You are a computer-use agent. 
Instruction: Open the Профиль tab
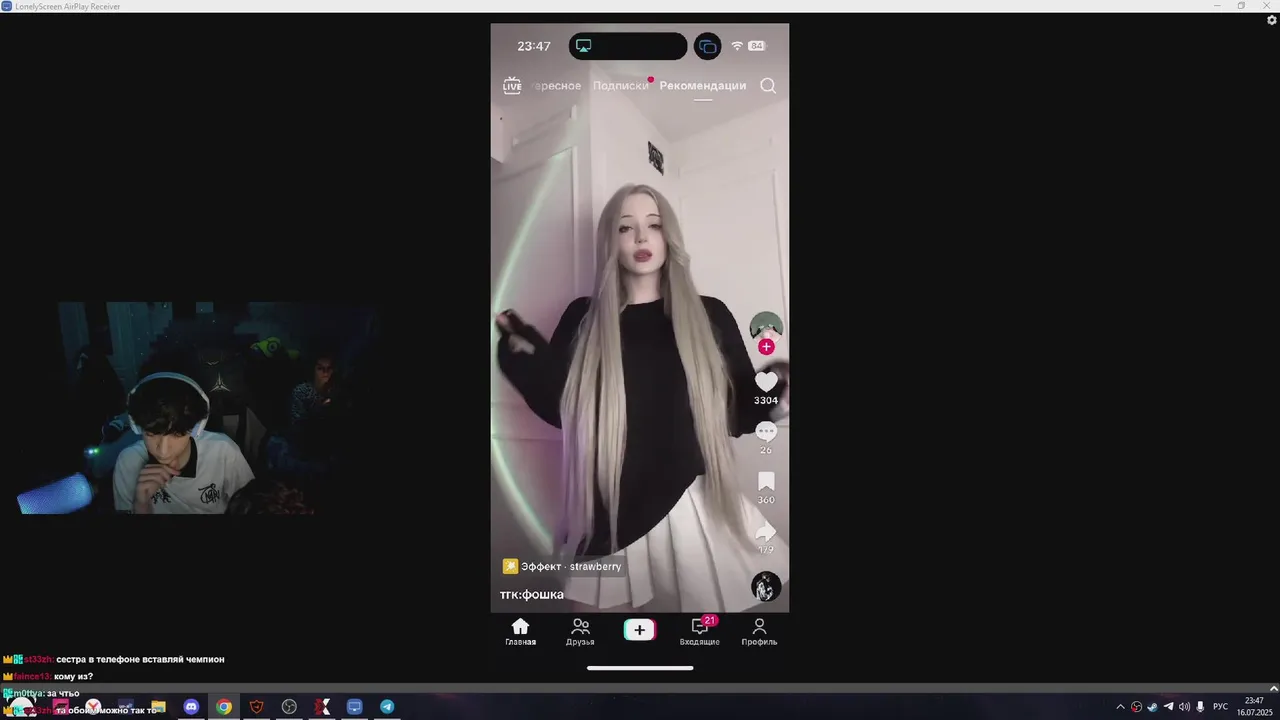(759, 632)
